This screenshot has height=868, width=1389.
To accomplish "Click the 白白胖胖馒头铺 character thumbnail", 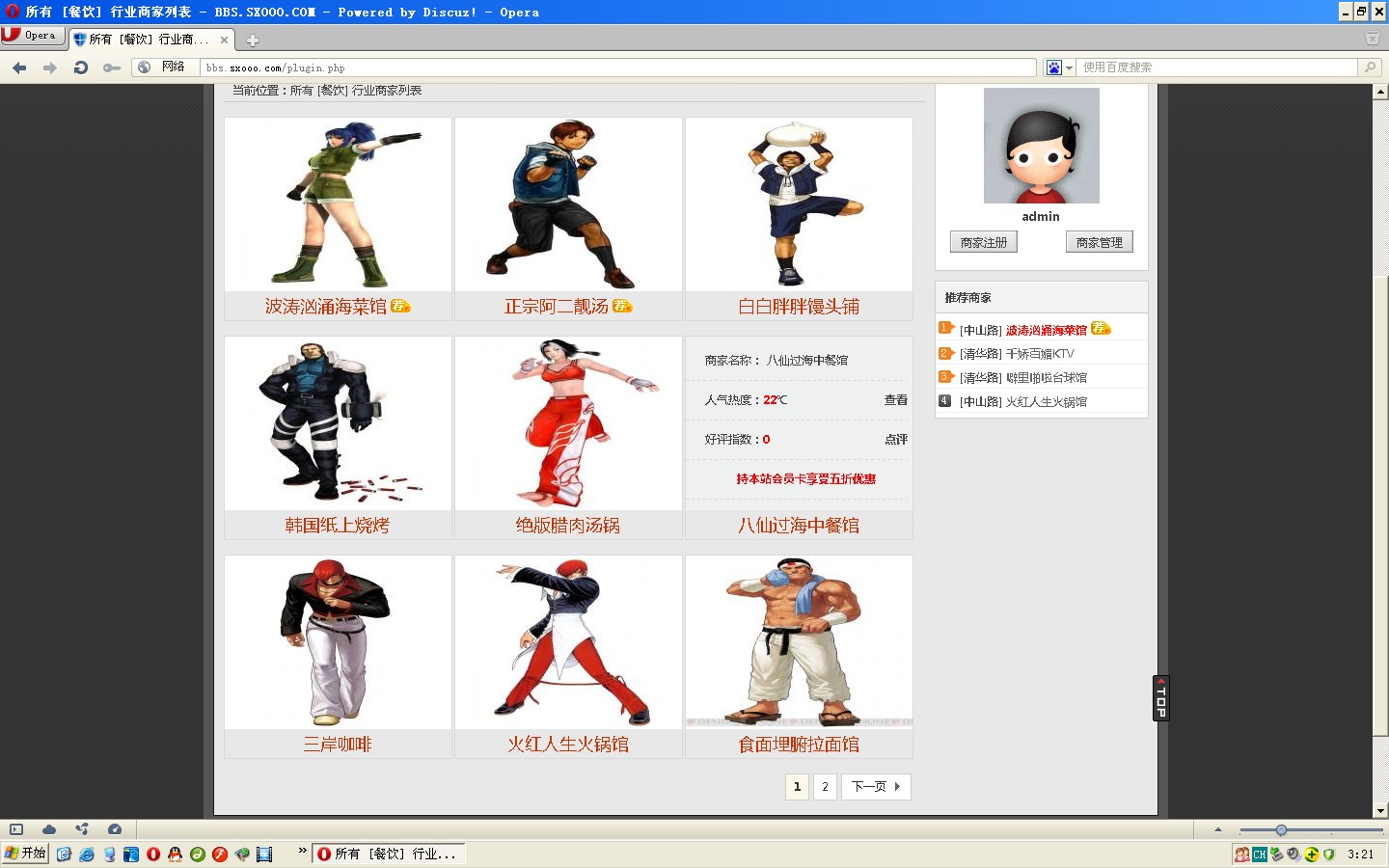I will point(799,204).
